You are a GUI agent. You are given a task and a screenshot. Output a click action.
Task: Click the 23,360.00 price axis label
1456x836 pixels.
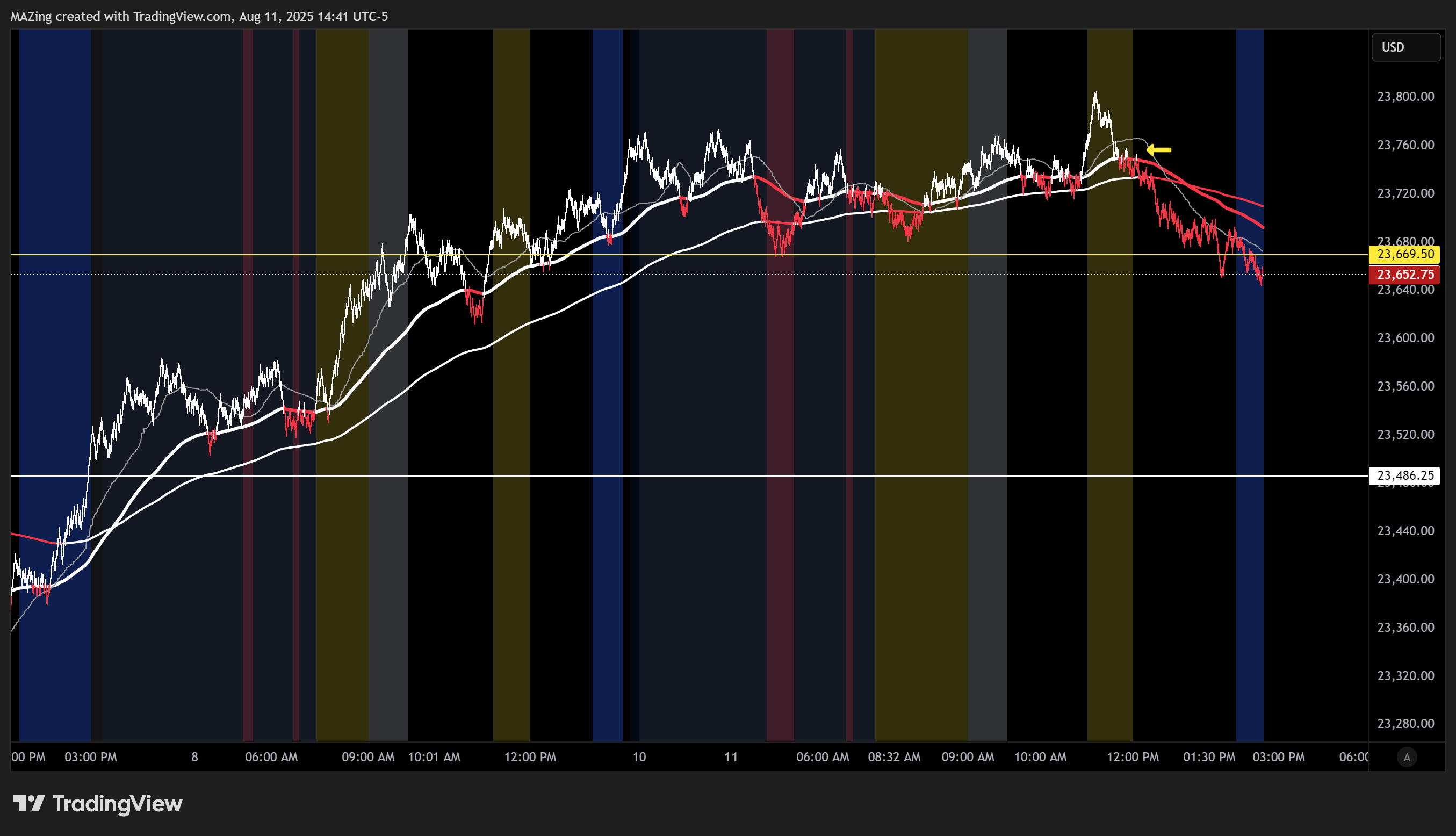[1405, 627]
